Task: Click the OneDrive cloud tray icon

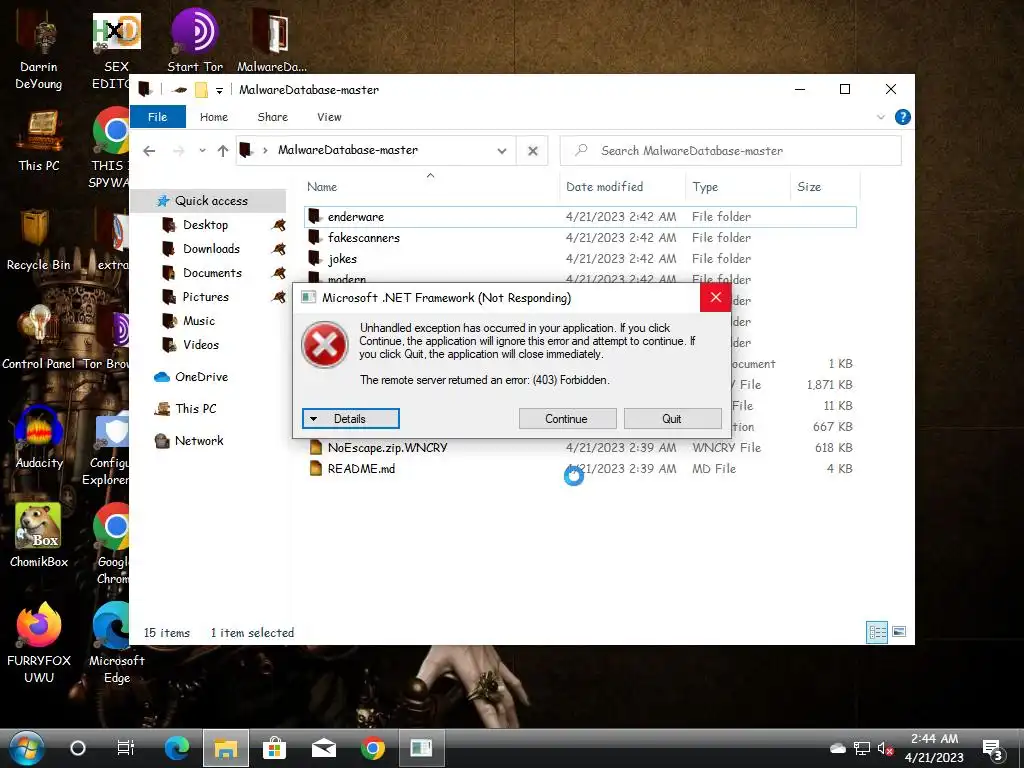Action: (838, 748)
